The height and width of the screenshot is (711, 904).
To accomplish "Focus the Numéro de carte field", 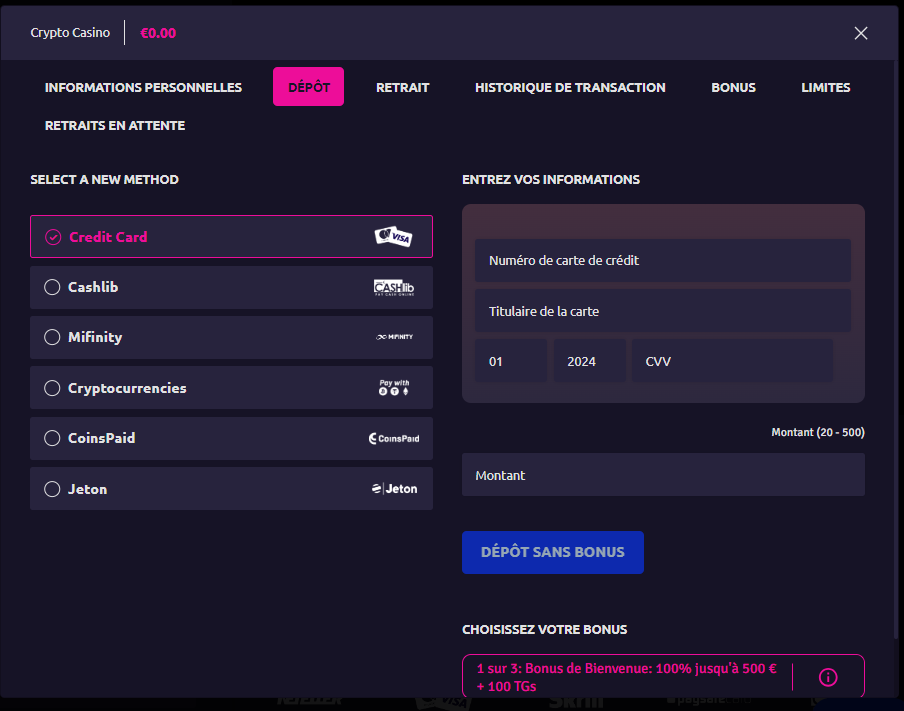I will [x=662, y=260].
